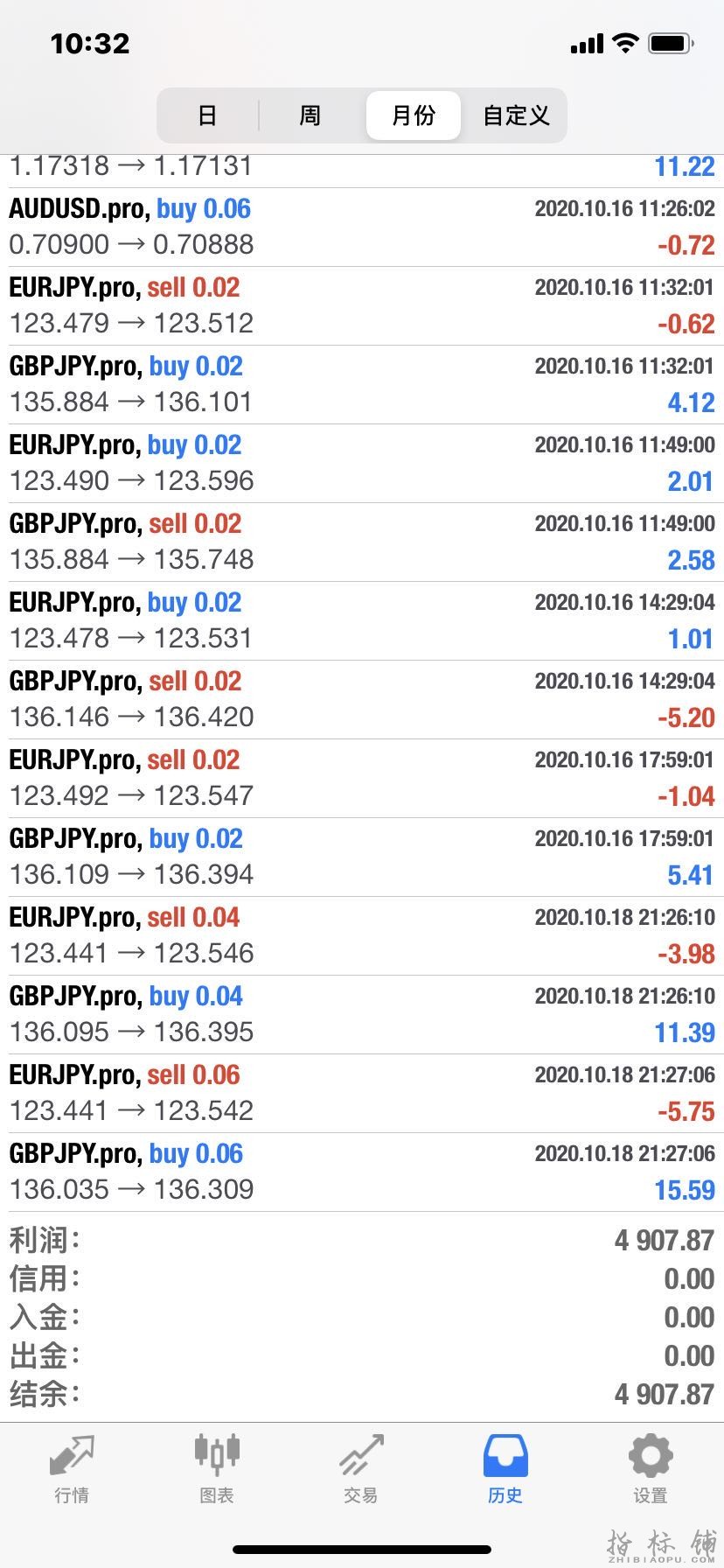The image size is (724, 1568).
Task: Tap the battery status icon
Action: [672, 43]
